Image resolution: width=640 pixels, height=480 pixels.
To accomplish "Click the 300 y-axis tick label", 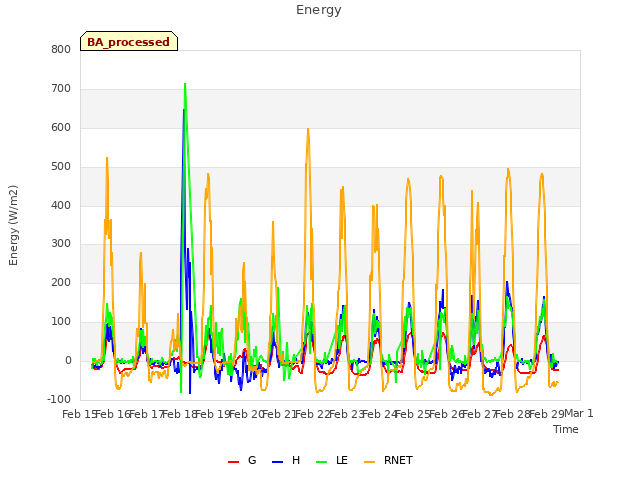I will 61,244.
